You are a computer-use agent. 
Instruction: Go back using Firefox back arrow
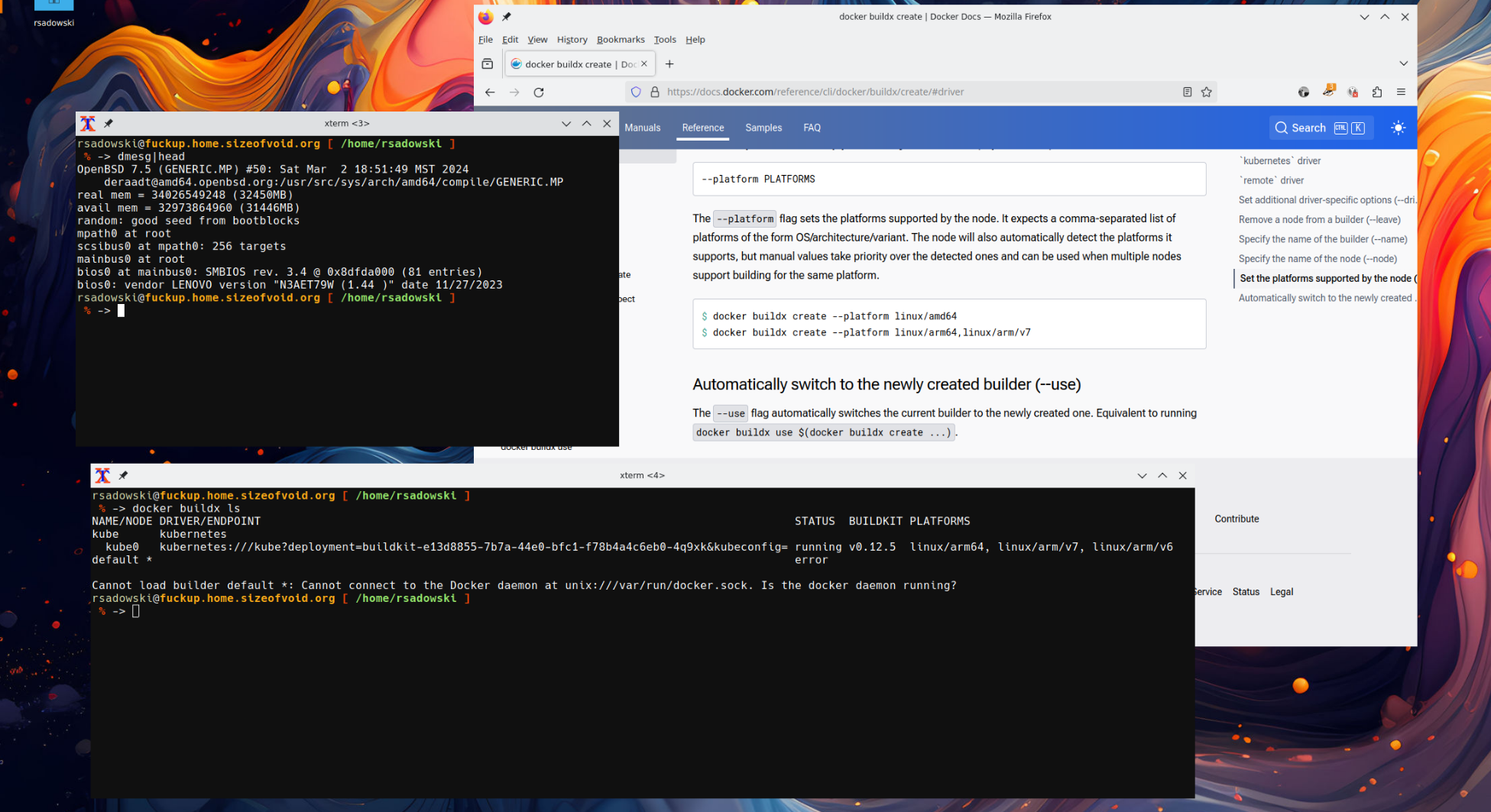point(490,92)
